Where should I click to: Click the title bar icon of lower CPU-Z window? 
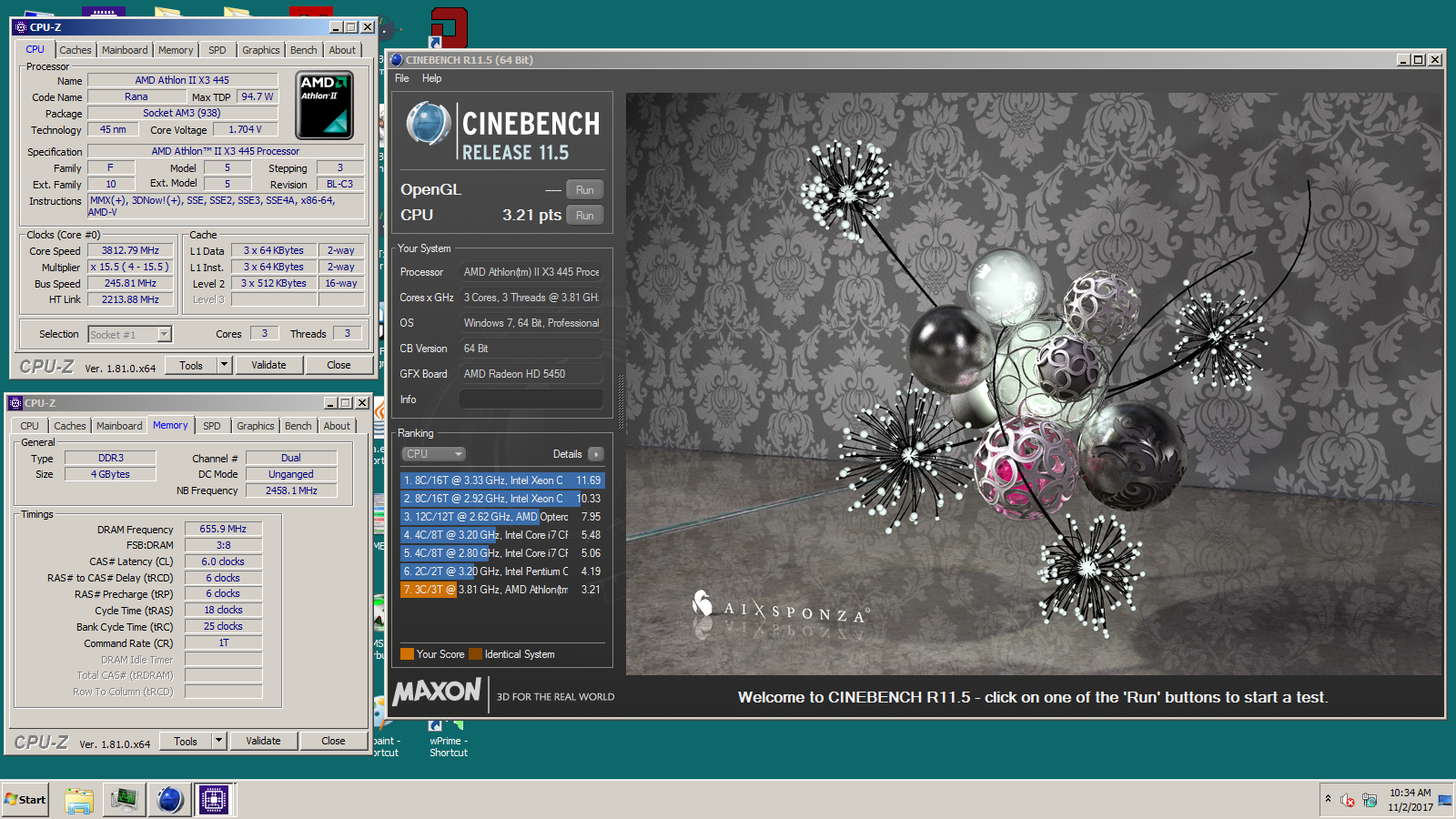tap(15, 403)
